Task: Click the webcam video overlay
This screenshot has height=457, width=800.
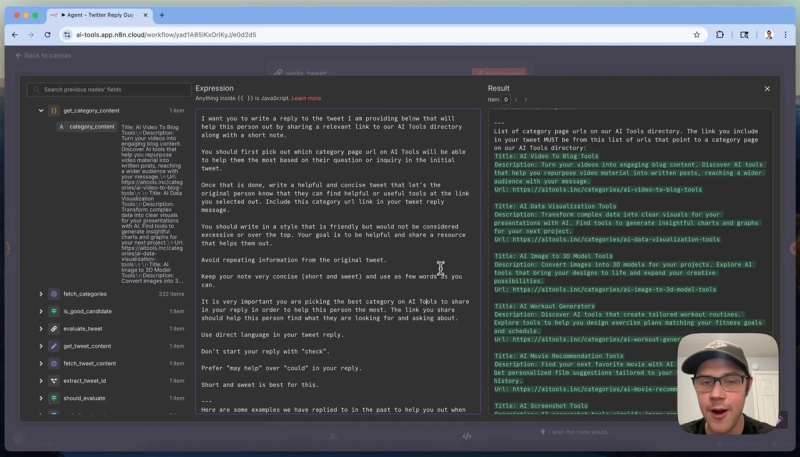Action: click(728, 383)
